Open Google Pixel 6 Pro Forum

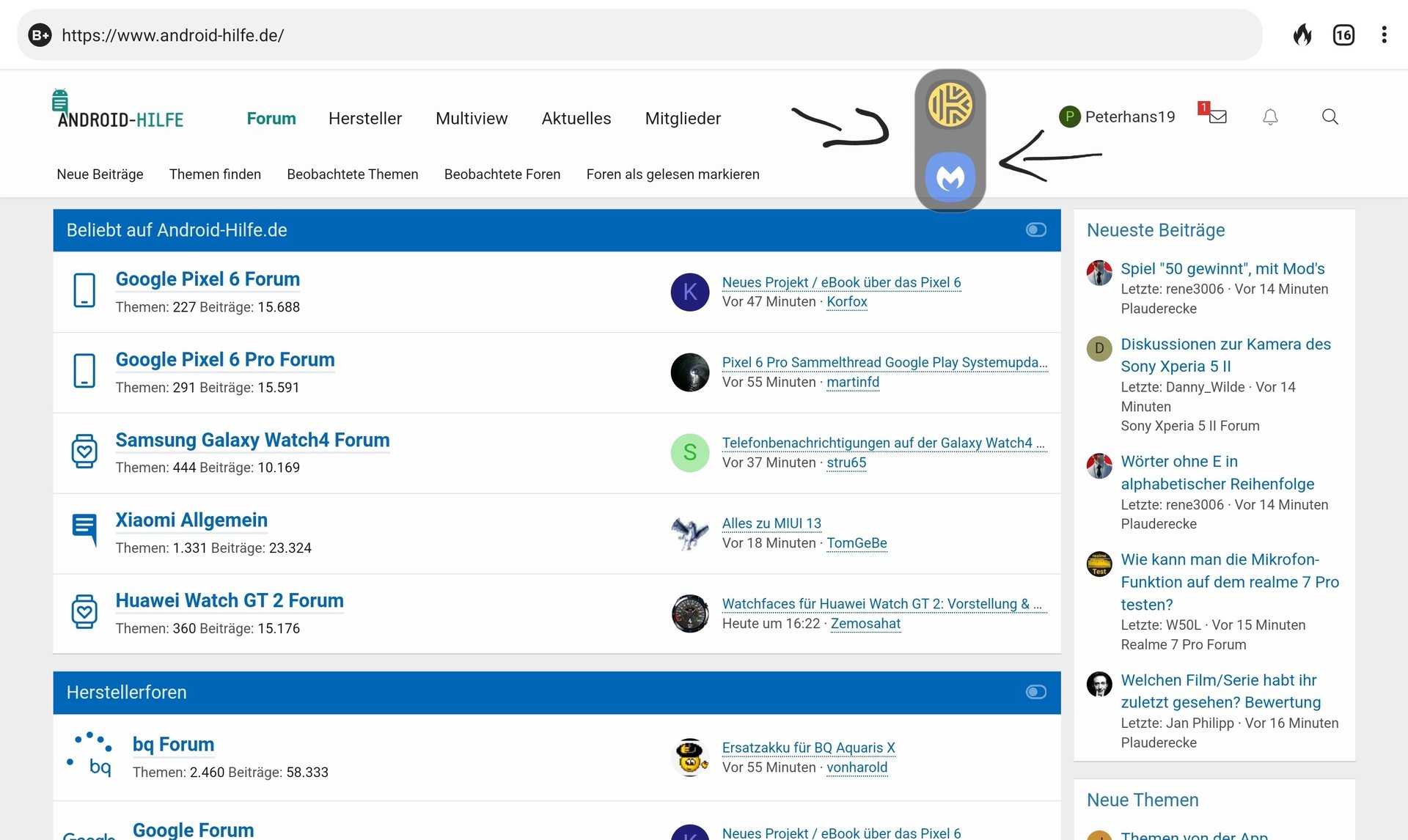(225, 360)
